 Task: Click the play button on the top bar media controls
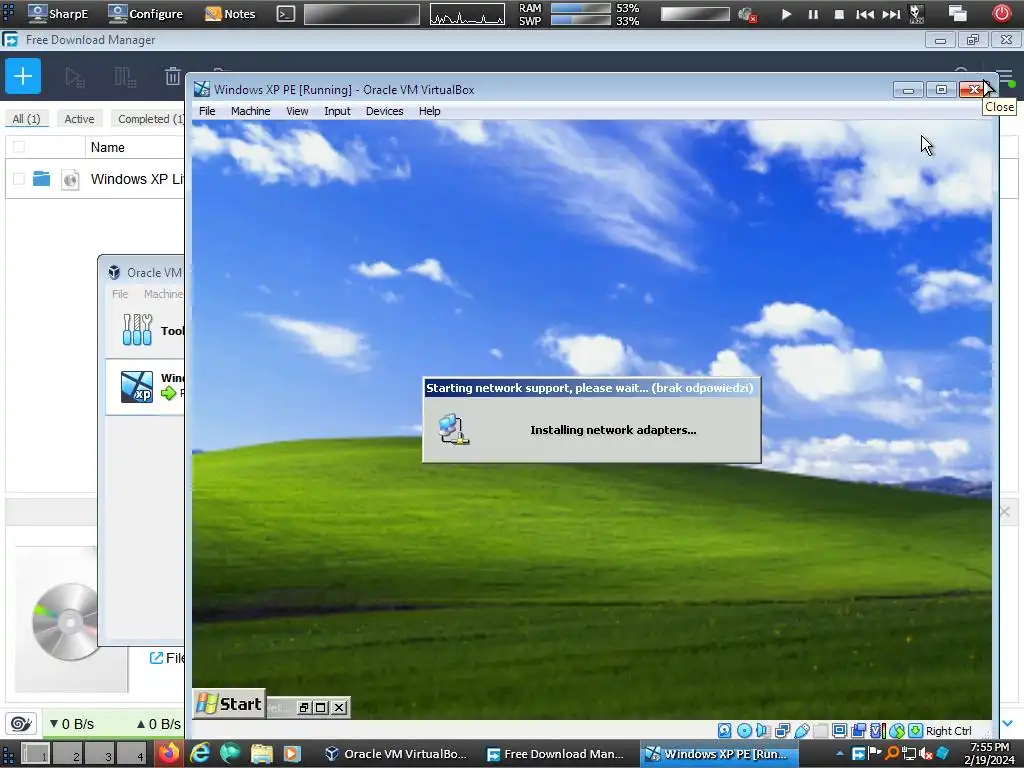[786, 14]
